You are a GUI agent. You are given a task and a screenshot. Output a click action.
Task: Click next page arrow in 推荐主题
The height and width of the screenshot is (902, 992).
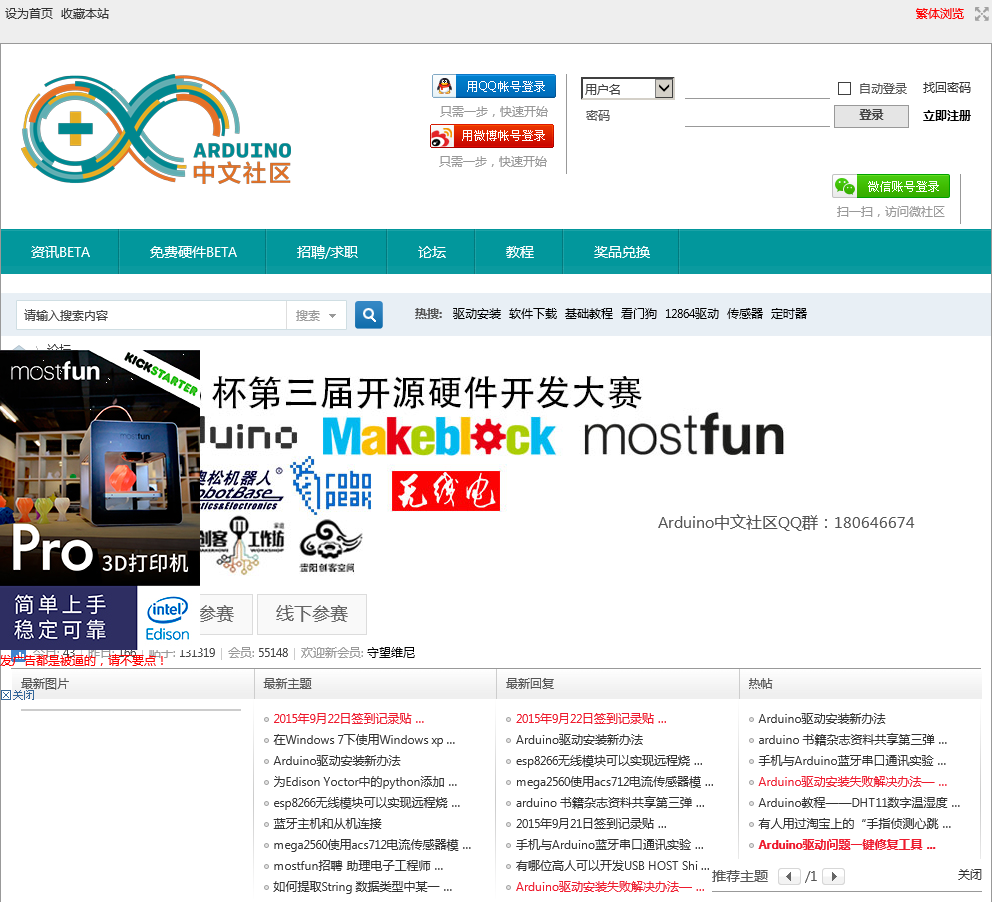click(x=834, y=876)
